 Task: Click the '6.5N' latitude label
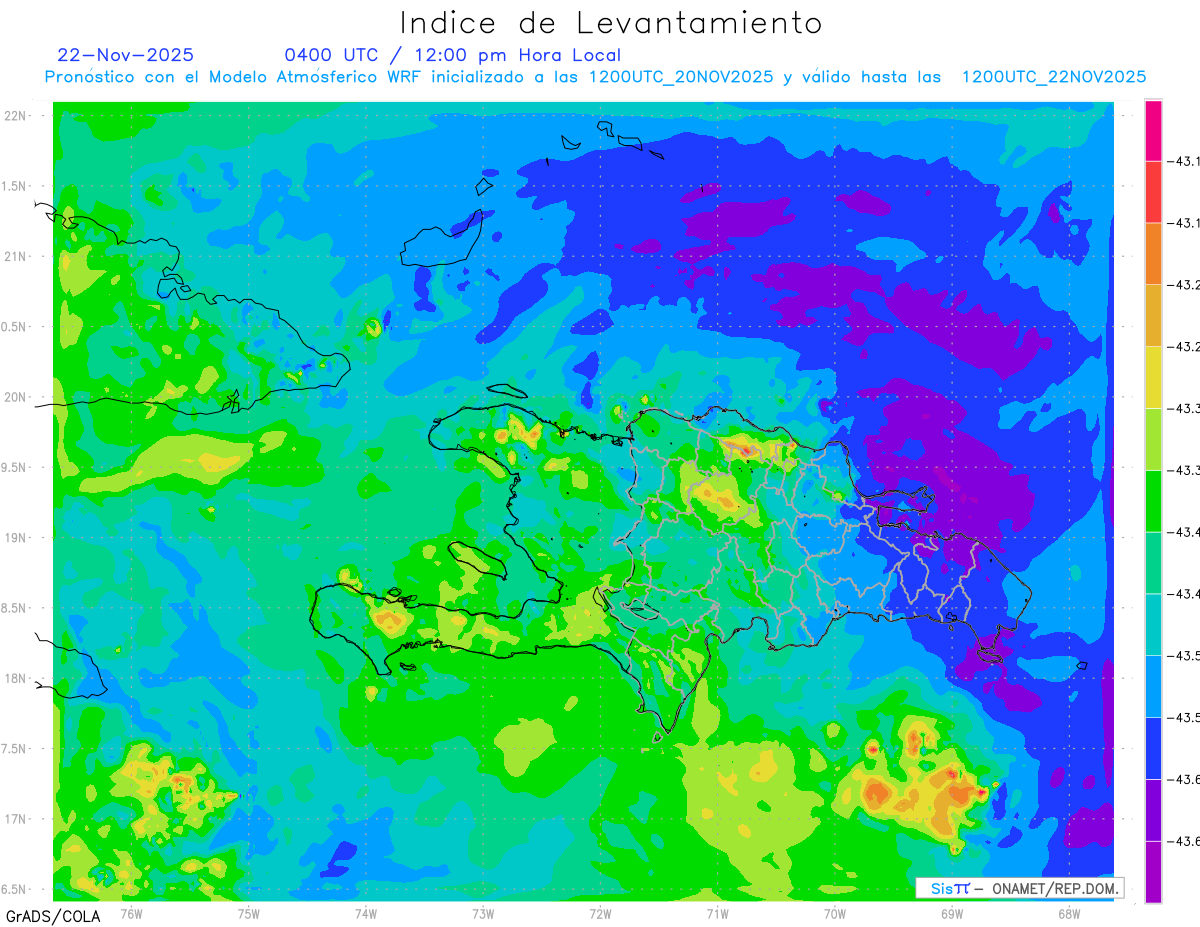pos(13,889)
